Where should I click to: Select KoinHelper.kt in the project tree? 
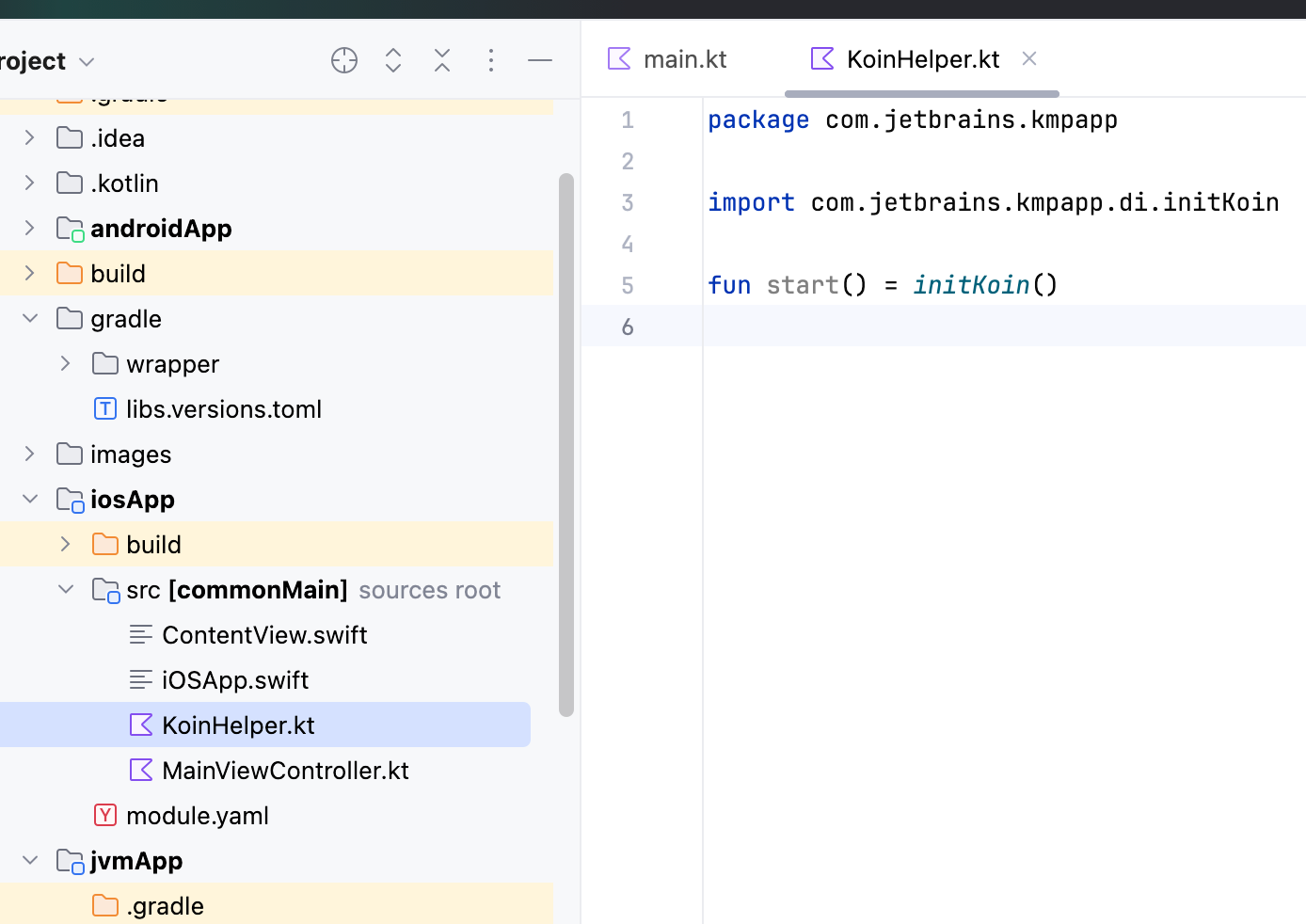pos(238,725)
